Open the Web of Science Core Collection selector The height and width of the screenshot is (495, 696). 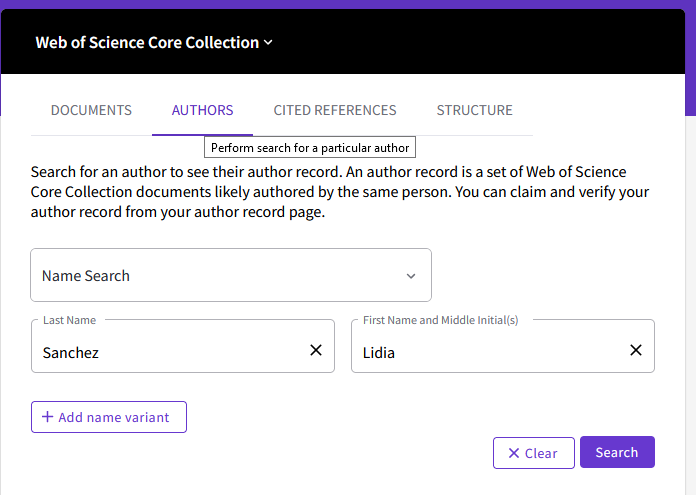[147, 42]
